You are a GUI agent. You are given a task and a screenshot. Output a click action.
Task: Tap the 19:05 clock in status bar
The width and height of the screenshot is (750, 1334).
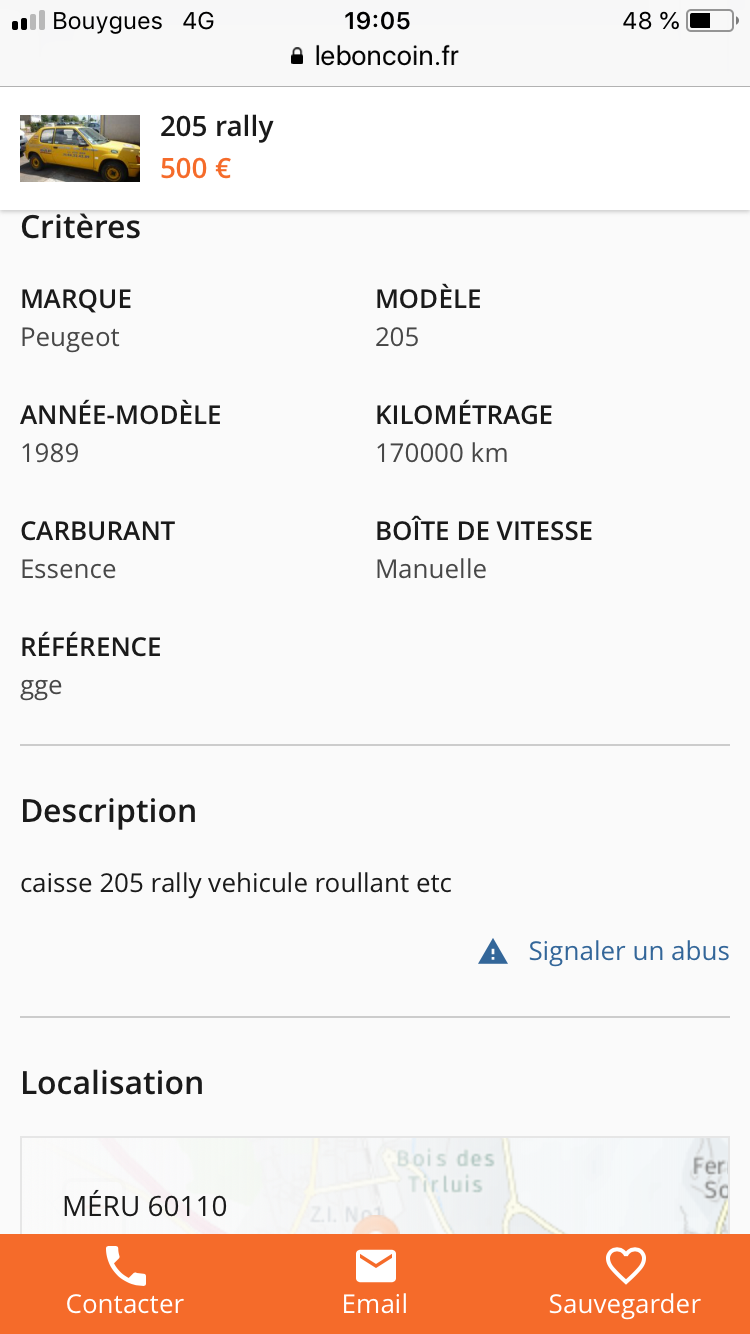377,21
